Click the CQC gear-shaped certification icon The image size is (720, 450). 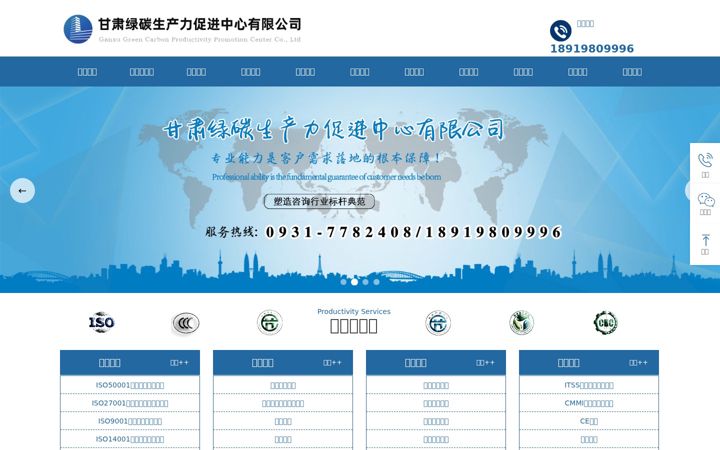click(x=606, y=322)
